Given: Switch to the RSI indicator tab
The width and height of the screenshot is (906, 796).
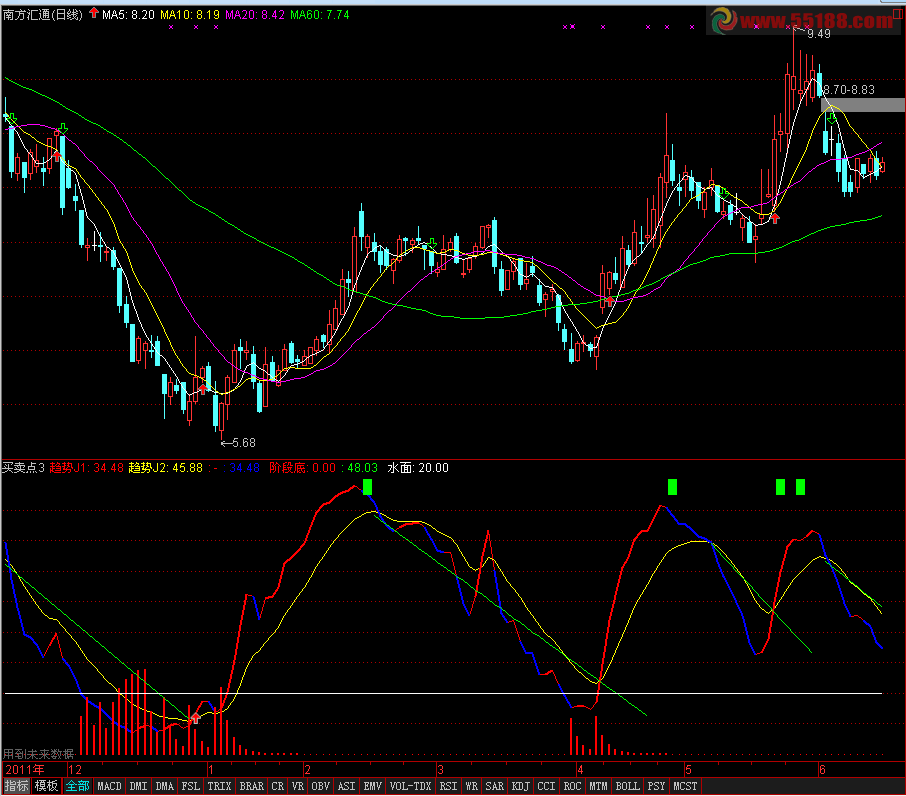Looking at the screenshot, I should [448, 786].
